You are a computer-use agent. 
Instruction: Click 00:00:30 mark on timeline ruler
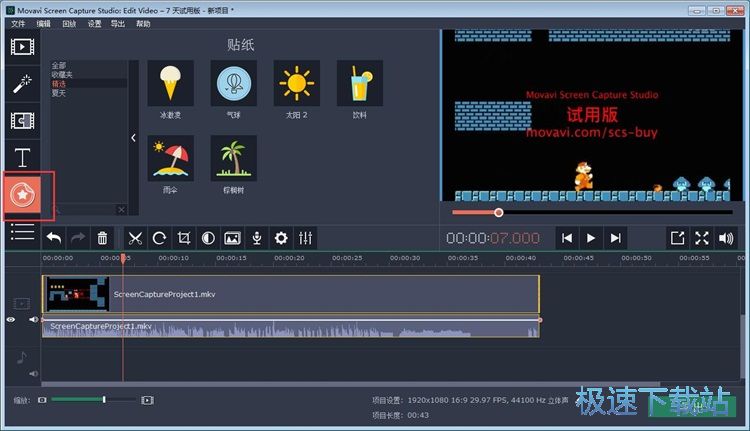coord(405,258)
